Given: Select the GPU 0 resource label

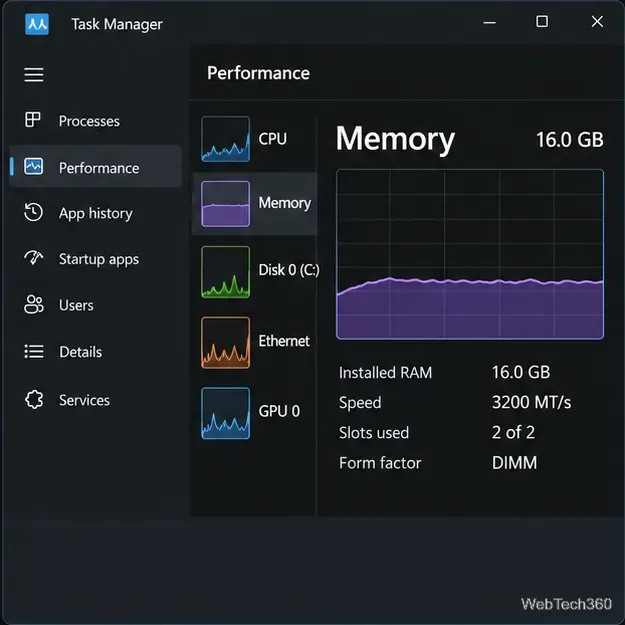Looking at the screenshot, I should coord(279,411).
